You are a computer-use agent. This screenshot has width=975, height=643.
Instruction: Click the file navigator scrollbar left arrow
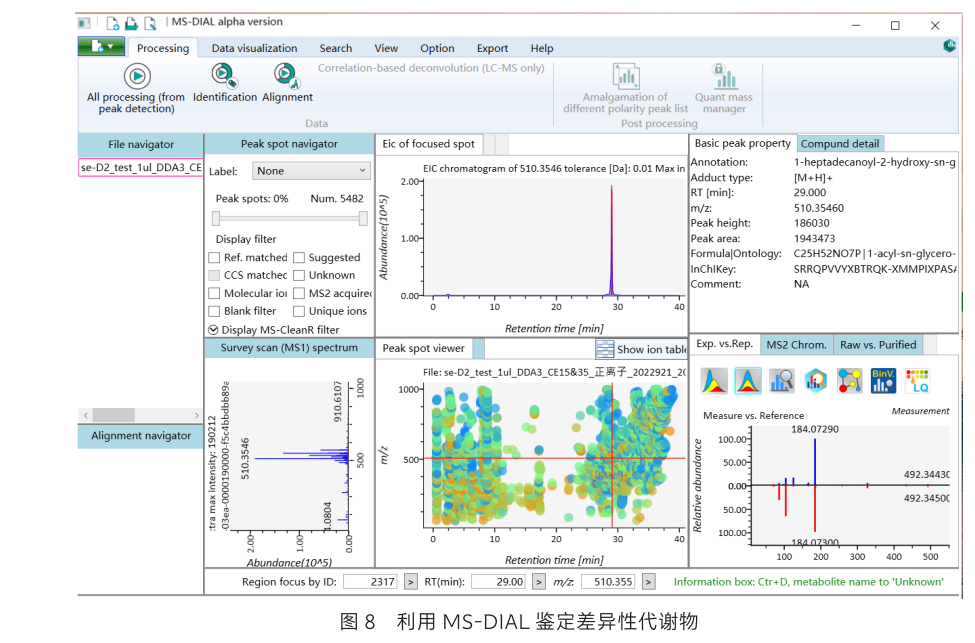click(86, 415)
